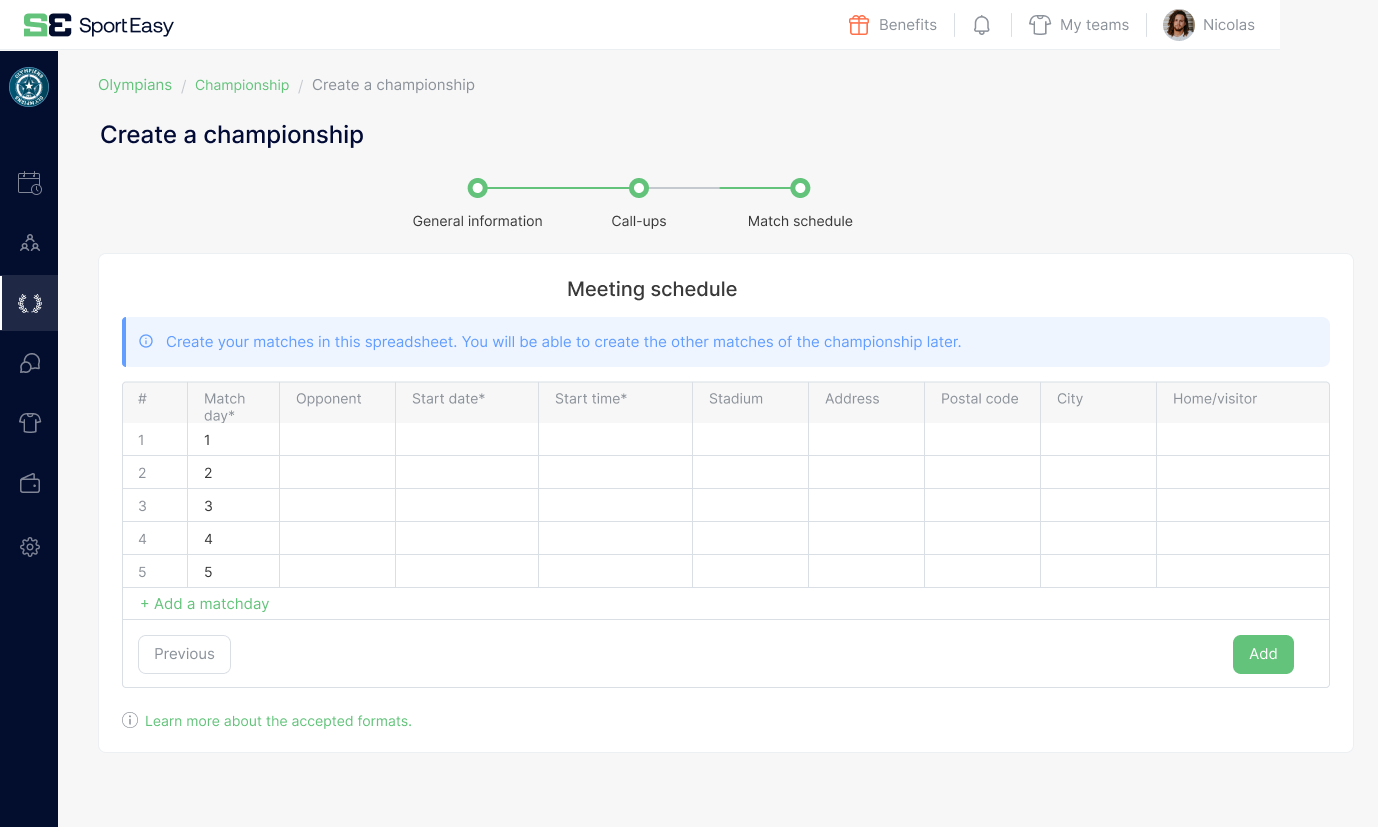Navigate to Olympians breadcrumb
1378x827 pixels.
click(x=135, y=85)
